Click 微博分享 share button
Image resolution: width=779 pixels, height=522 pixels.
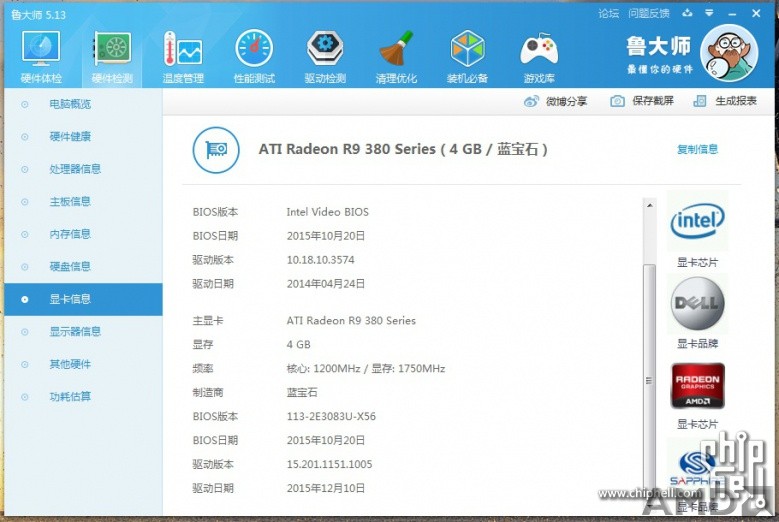pos(555,101)
